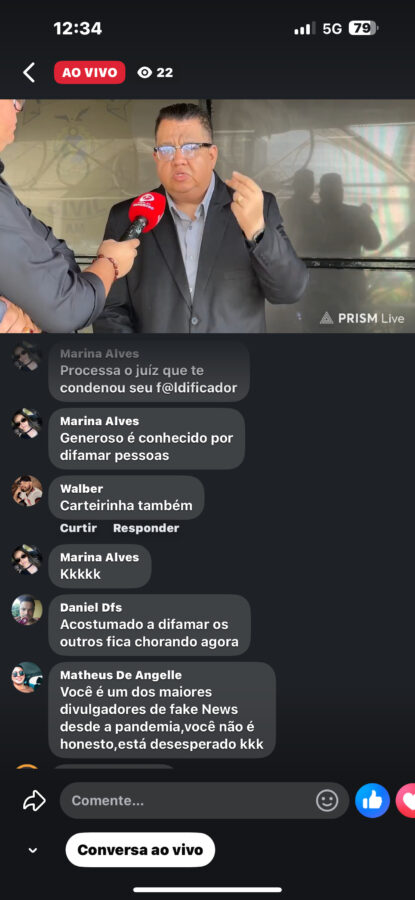Open the Conversa ao vivo selector
Screen dimensions: 415x900
pos(140,849)
